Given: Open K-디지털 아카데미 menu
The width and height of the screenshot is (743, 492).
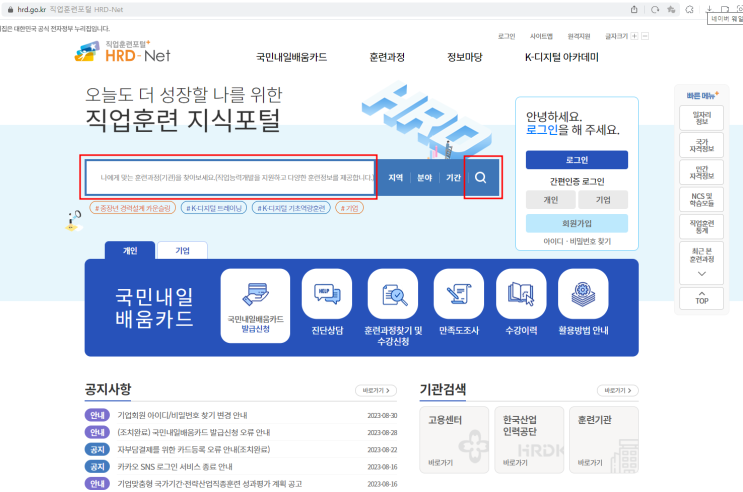Looking at the screenshot, I should 562,57.
